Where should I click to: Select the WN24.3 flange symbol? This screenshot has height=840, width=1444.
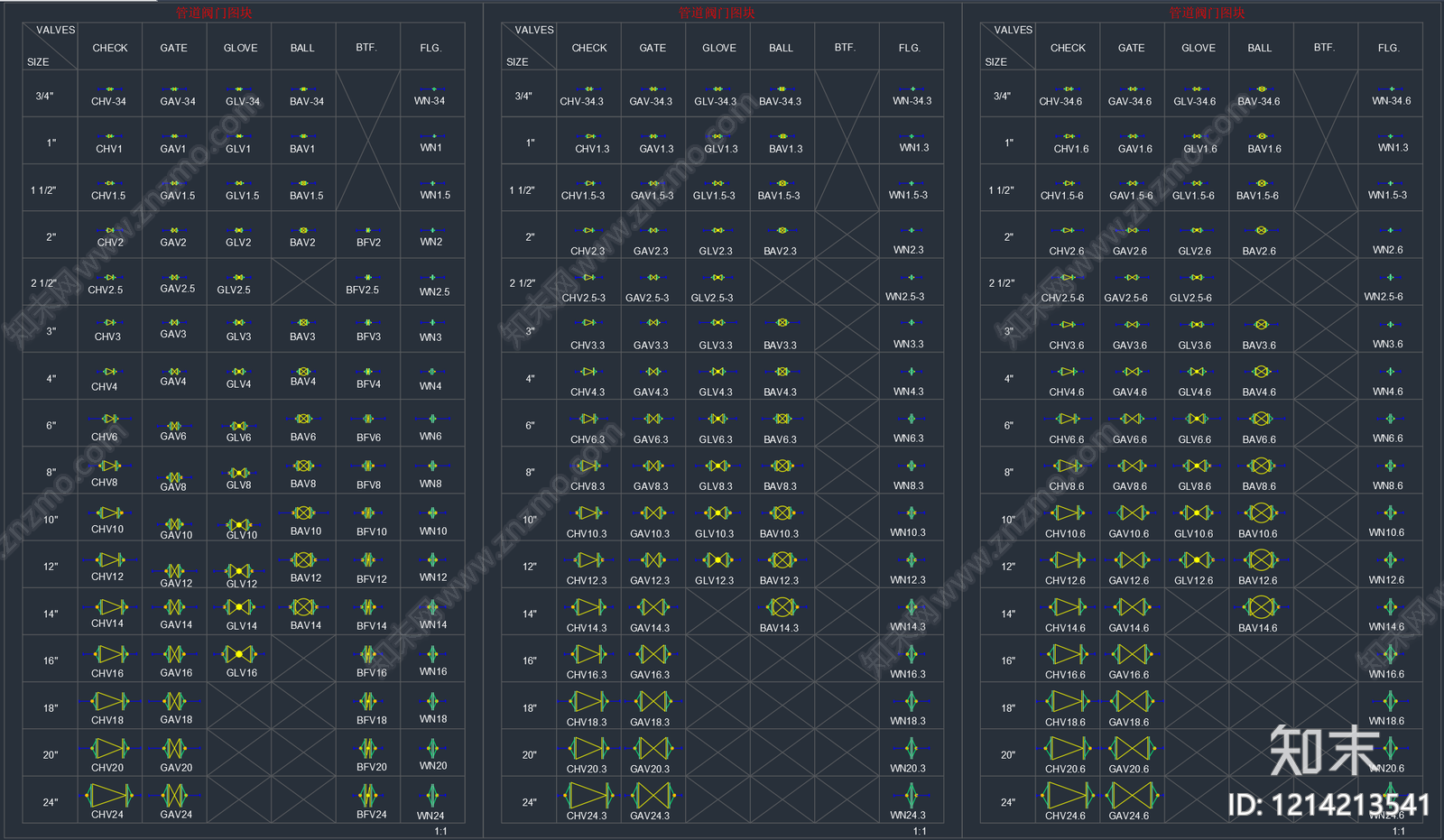coord(911,795)
